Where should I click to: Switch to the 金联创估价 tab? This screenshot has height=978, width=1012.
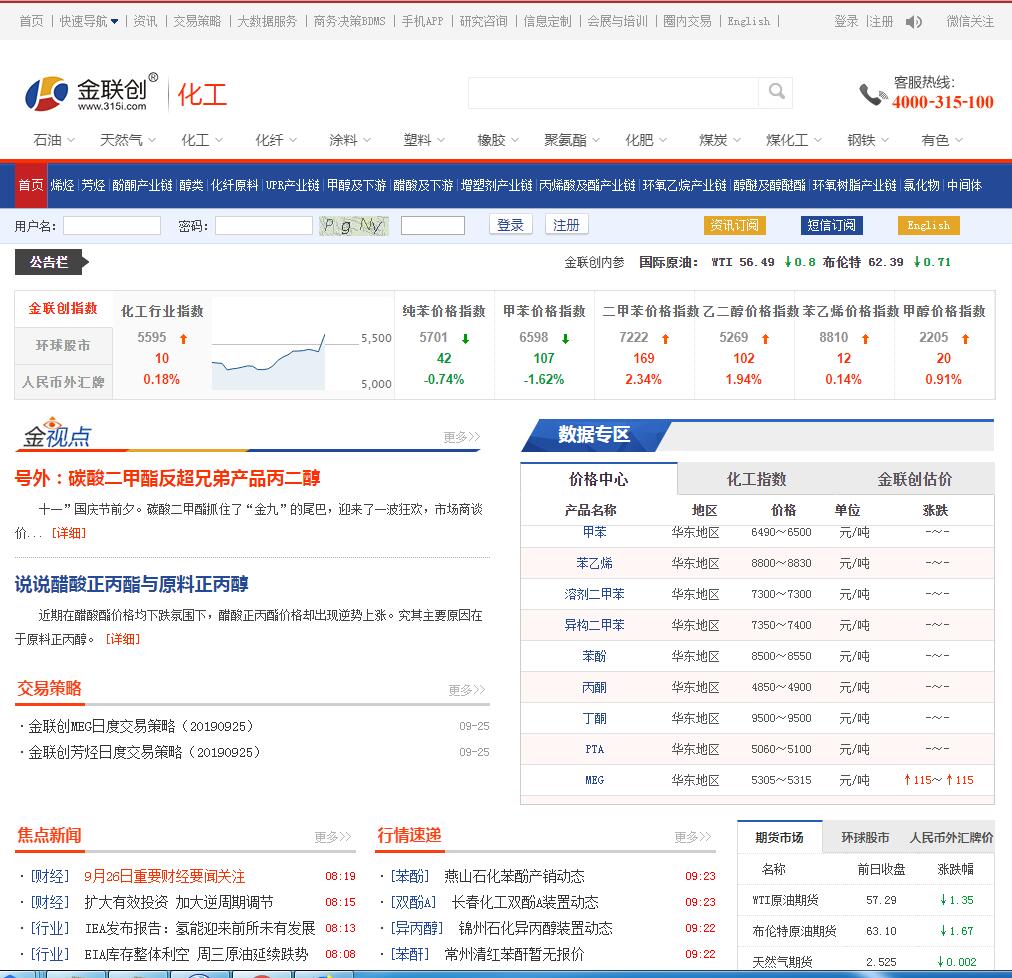tap(915, 480)
